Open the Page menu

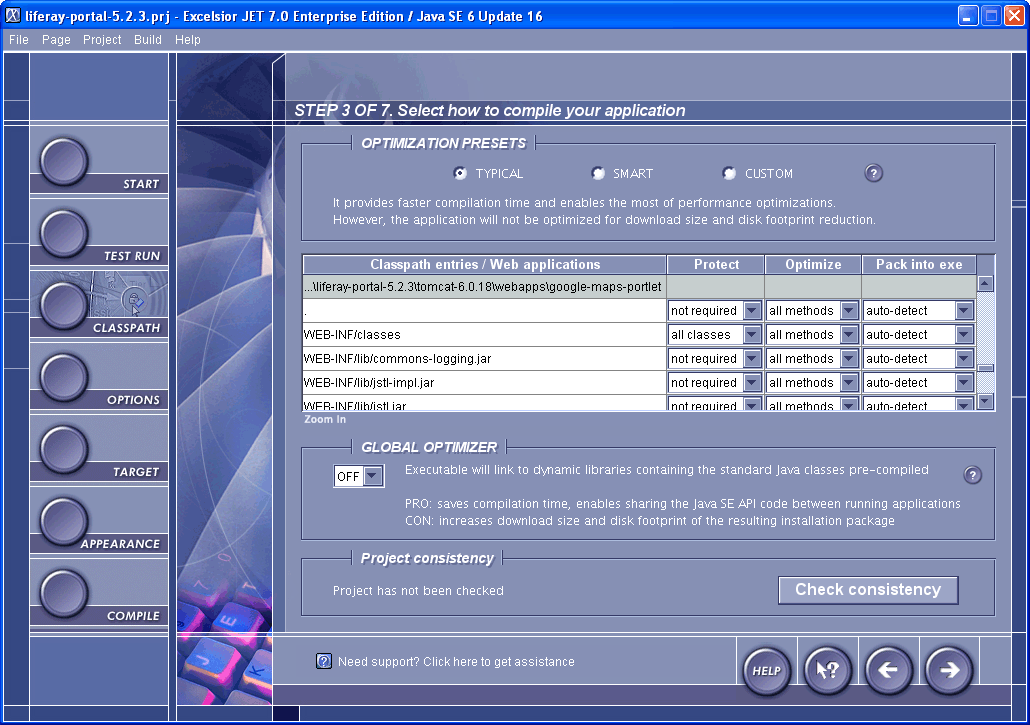coord(56,39)
